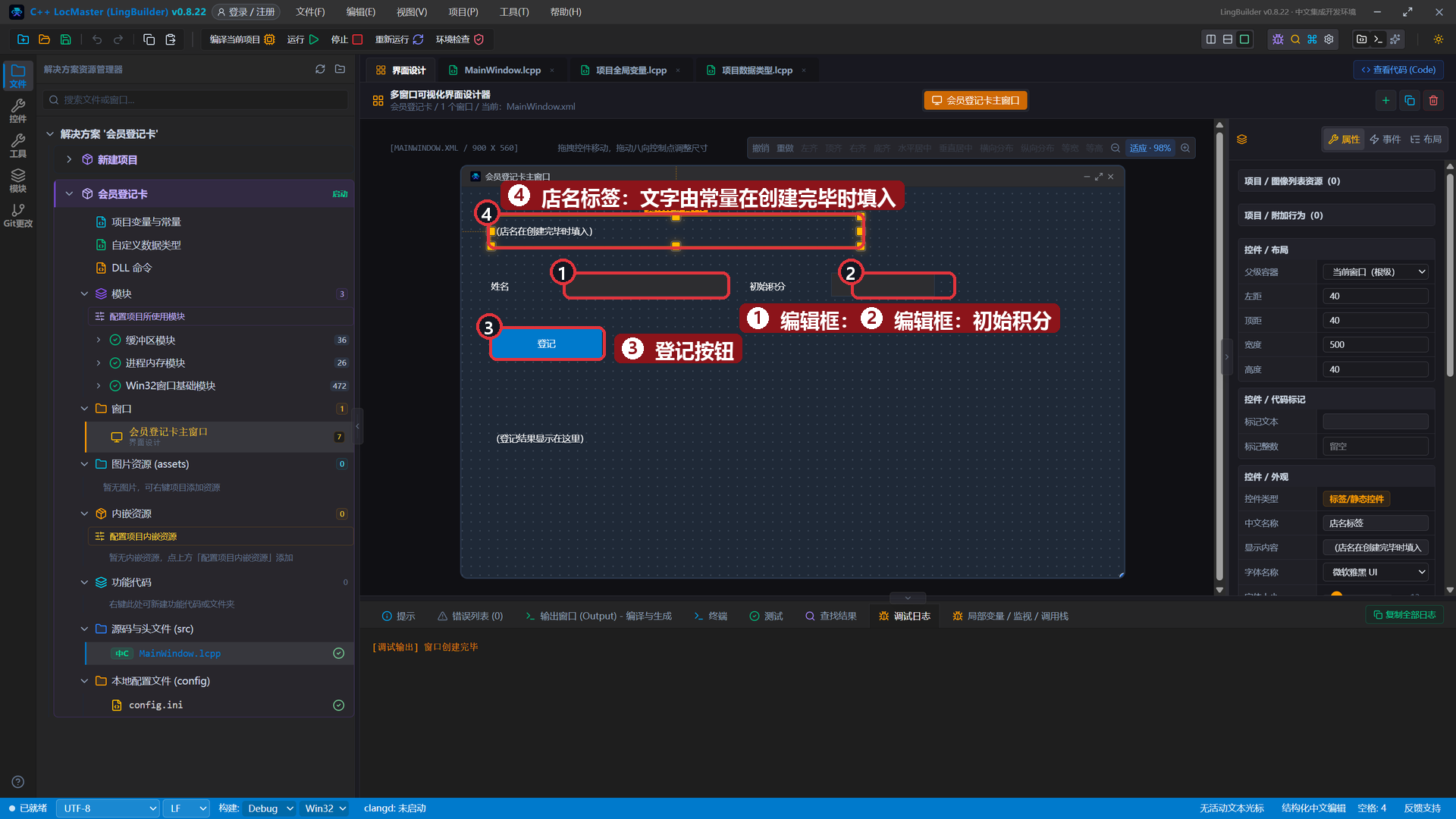Switch to side-by-side split layout

[x=1211, y=39]
